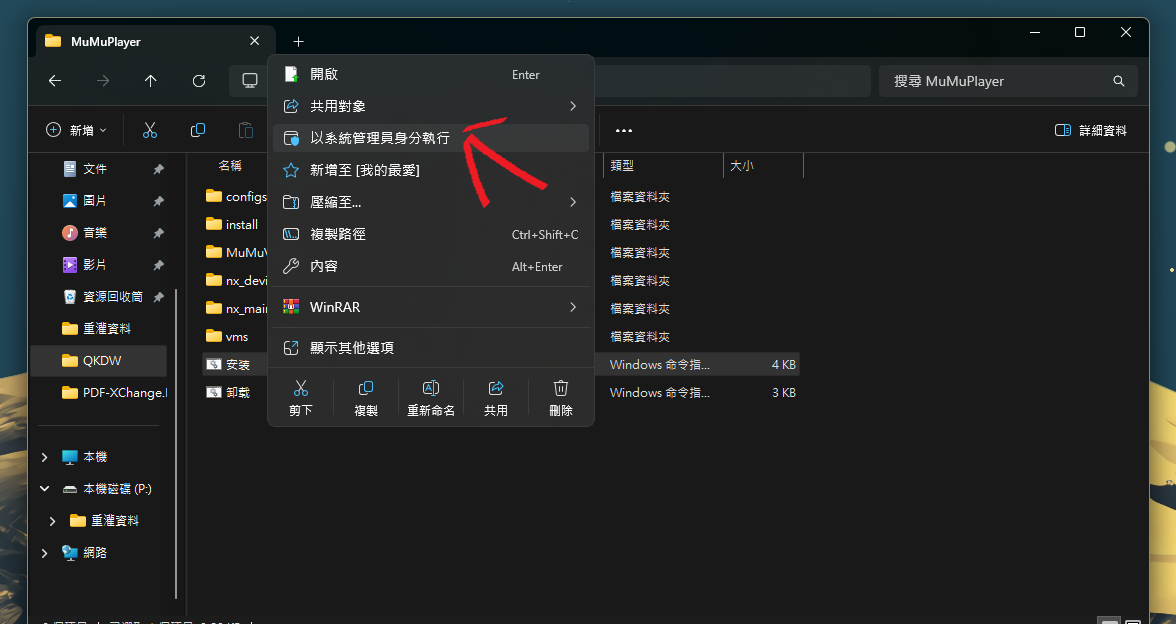Click the Cut scissors icon in toolbar
Screen dimensions: 1176x624
pos(150,130)
